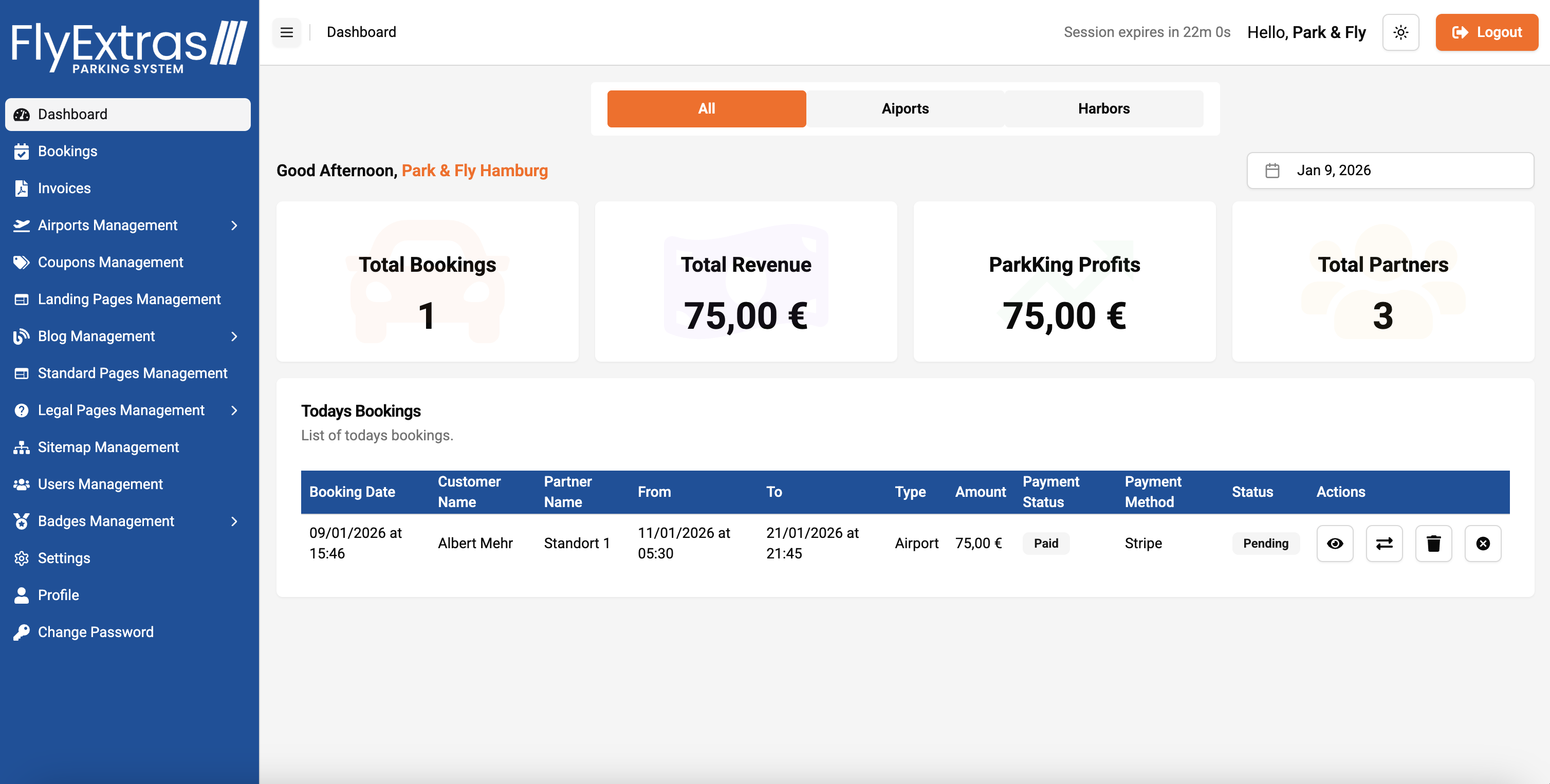Viewport: 1550px width, 784px height.
Task: Open the Park & Fly Hamburg link
Action: [x=475, y=170]
